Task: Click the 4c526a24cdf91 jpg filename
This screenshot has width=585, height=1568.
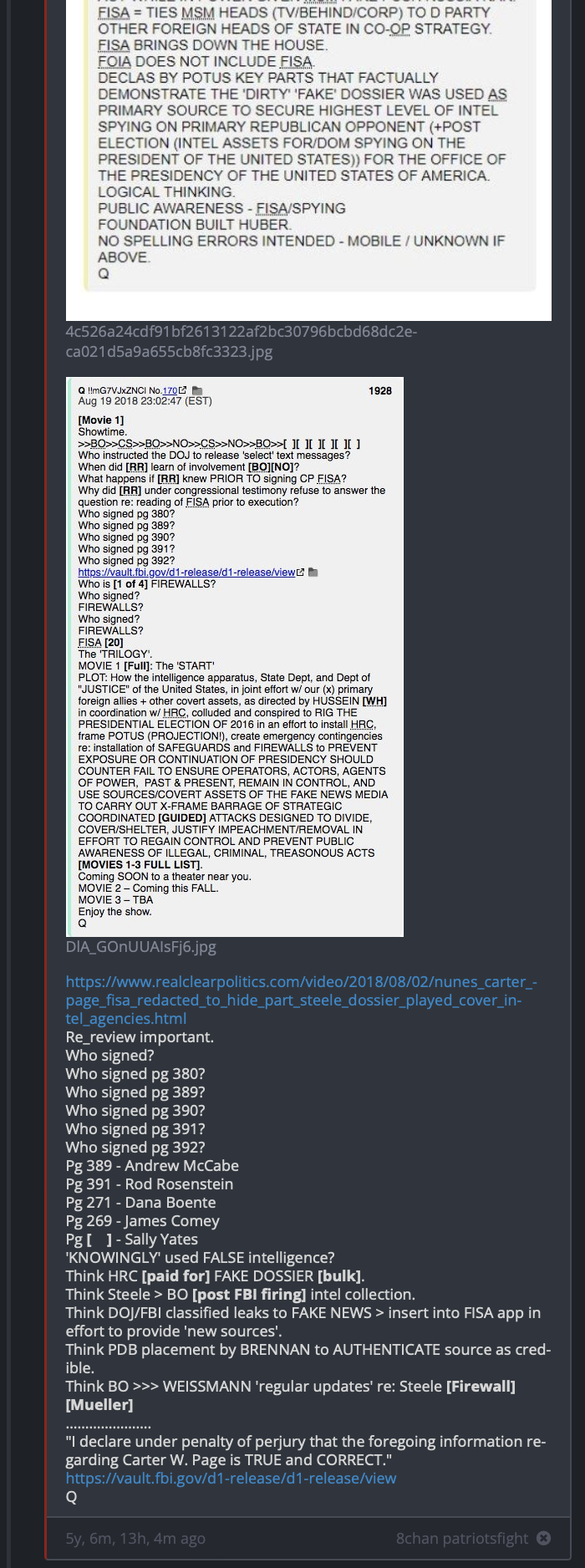Action: [x=242, y=341]
